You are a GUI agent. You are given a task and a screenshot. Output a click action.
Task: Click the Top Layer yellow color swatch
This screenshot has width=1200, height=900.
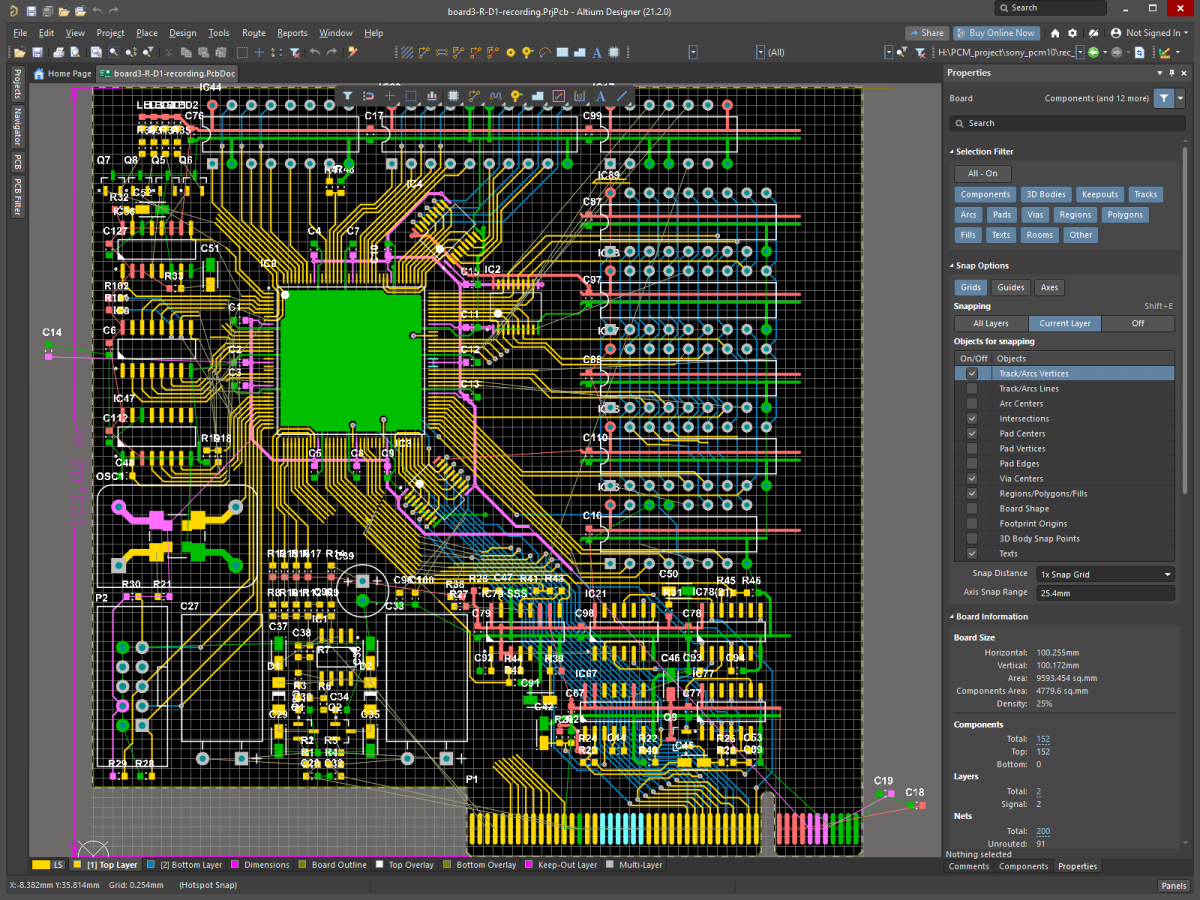point(77,865)
